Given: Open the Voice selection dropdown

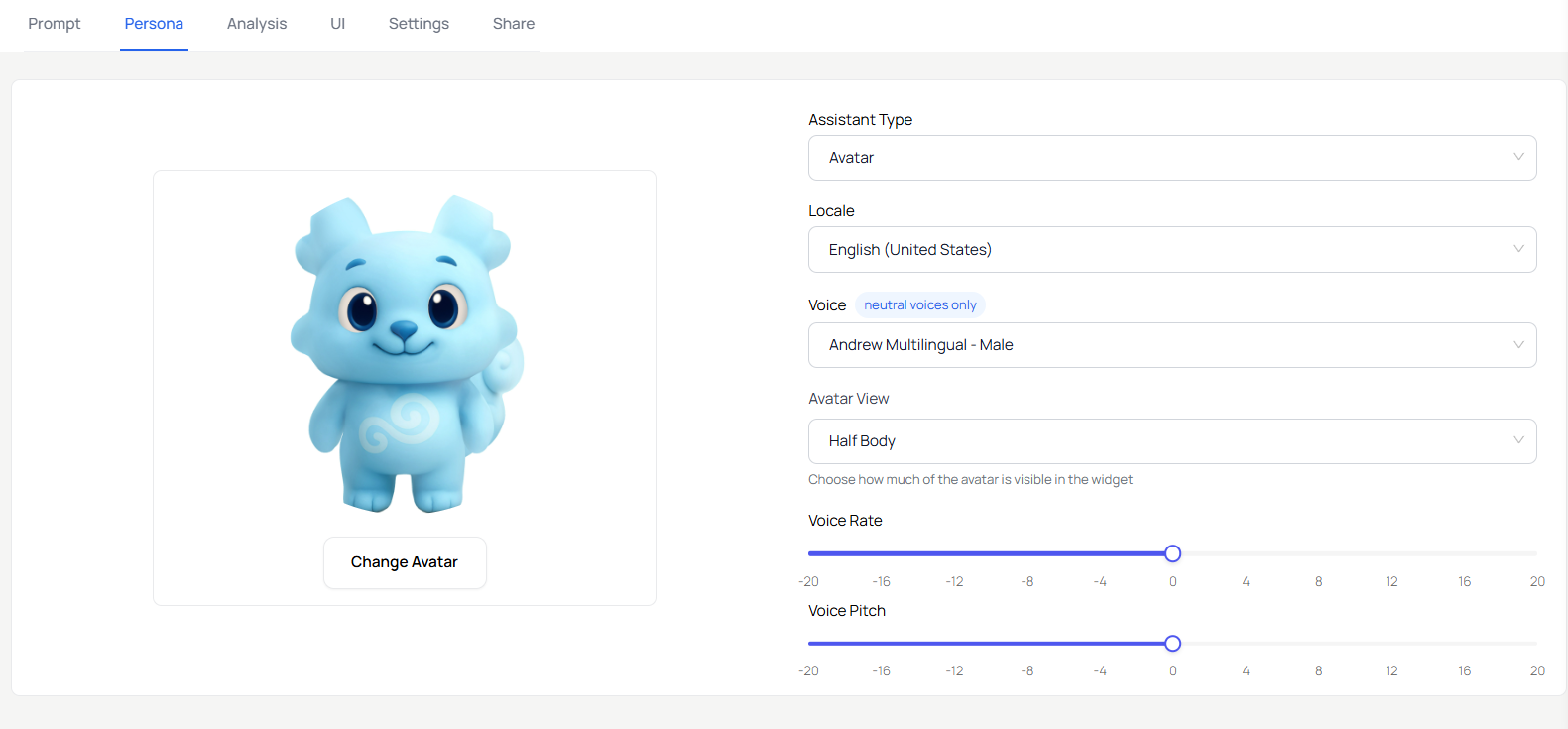Looking at the screenshot, I should [x=1171, y=345].
